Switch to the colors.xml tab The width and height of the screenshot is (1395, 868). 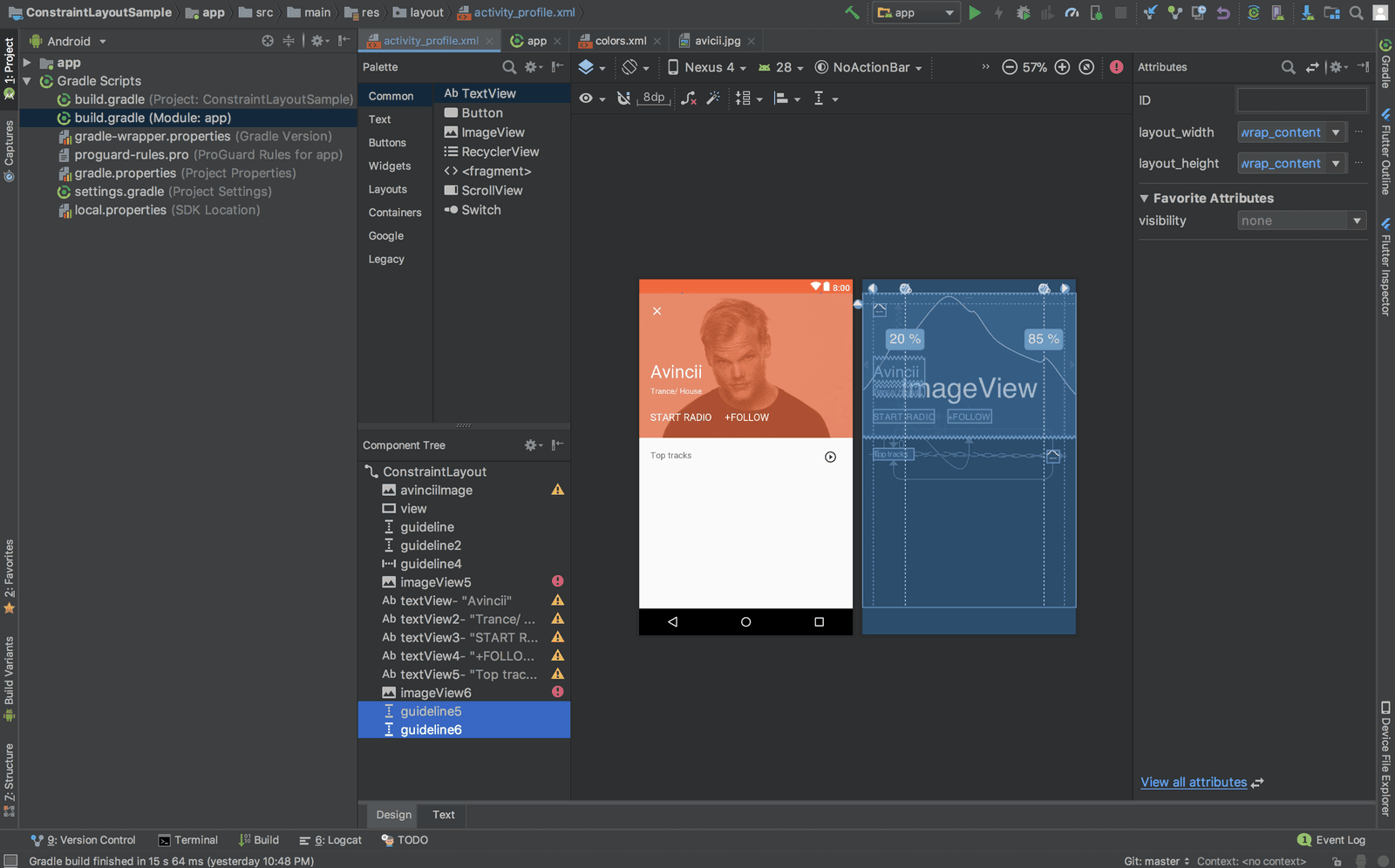click(x=620, y=40)
